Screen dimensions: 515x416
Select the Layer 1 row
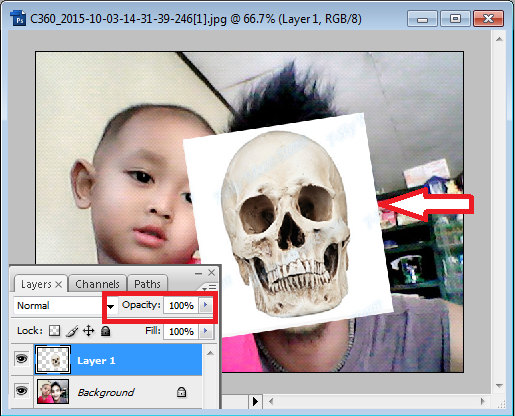[x=118, y=360]
